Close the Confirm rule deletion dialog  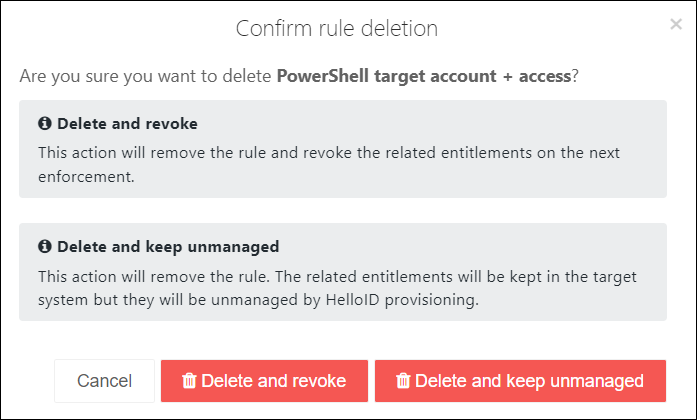(x=676, y=24)
